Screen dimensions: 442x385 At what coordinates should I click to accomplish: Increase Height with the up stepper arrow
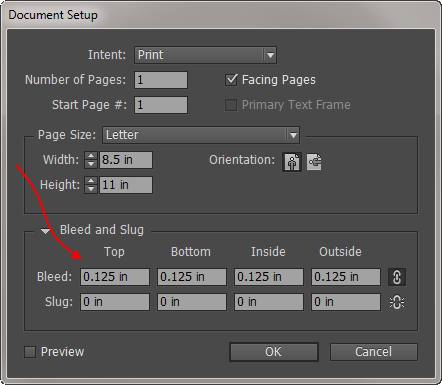click(x=91, y=181)
